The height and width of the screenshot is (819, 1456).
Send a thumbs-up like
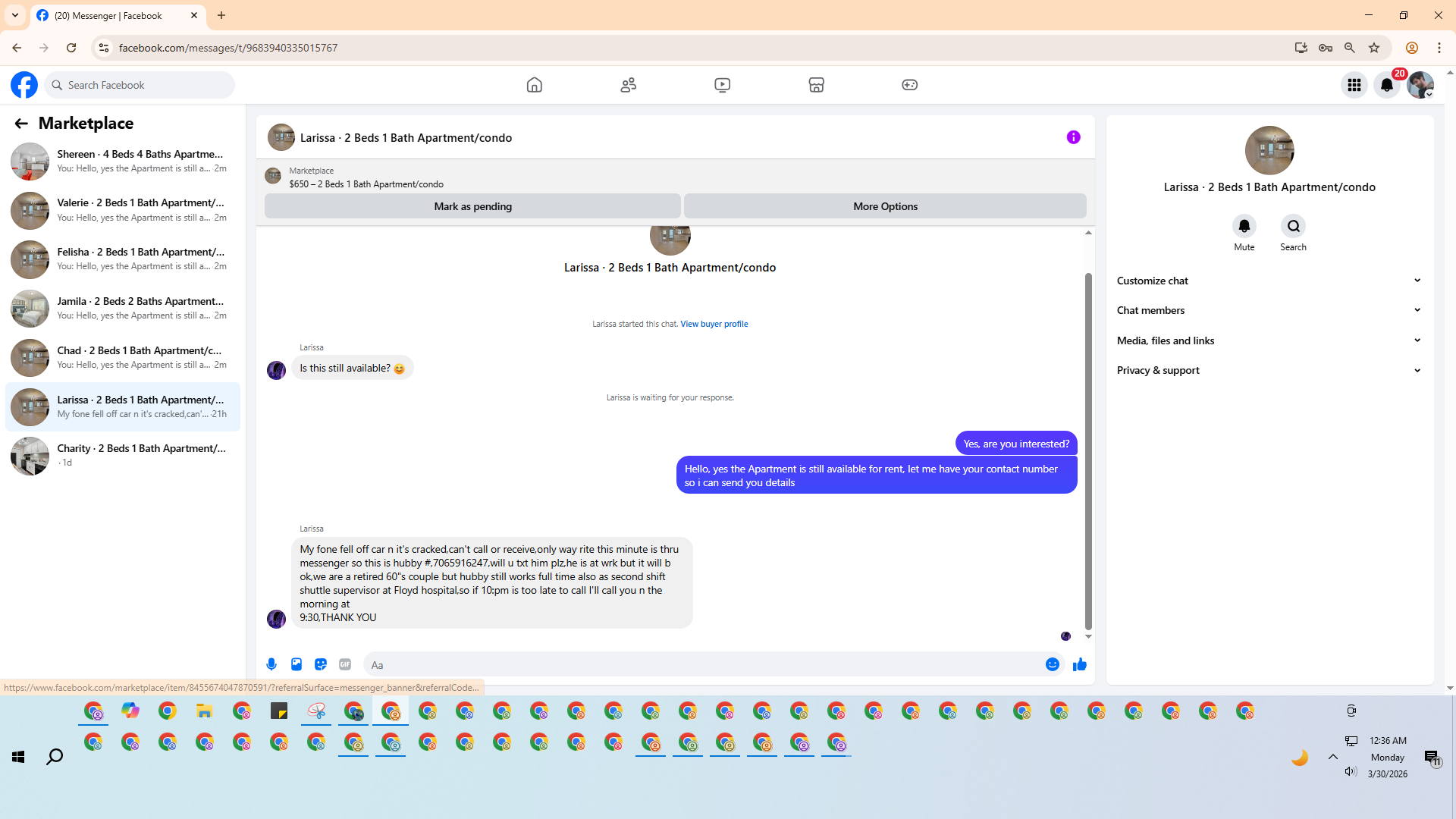coord(1080,664)
